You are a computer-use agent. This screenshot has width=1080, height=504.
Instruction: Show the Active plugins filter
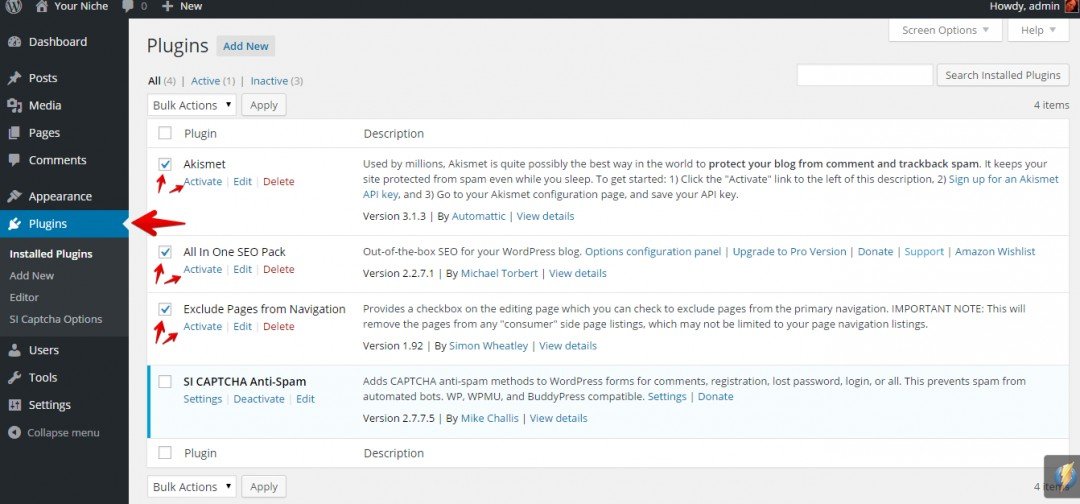point(205,81)
